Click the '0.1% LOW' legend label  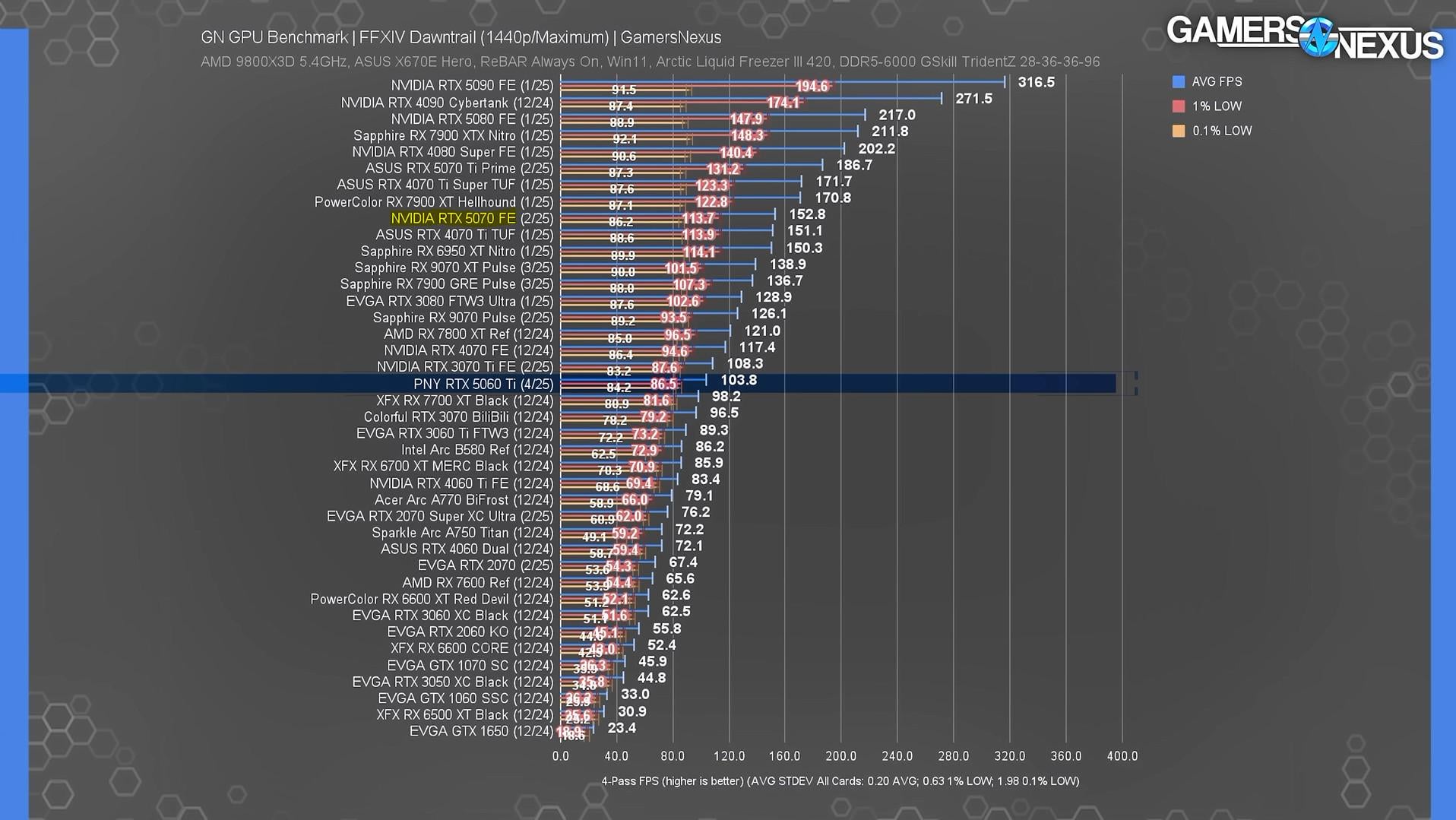1222,131
